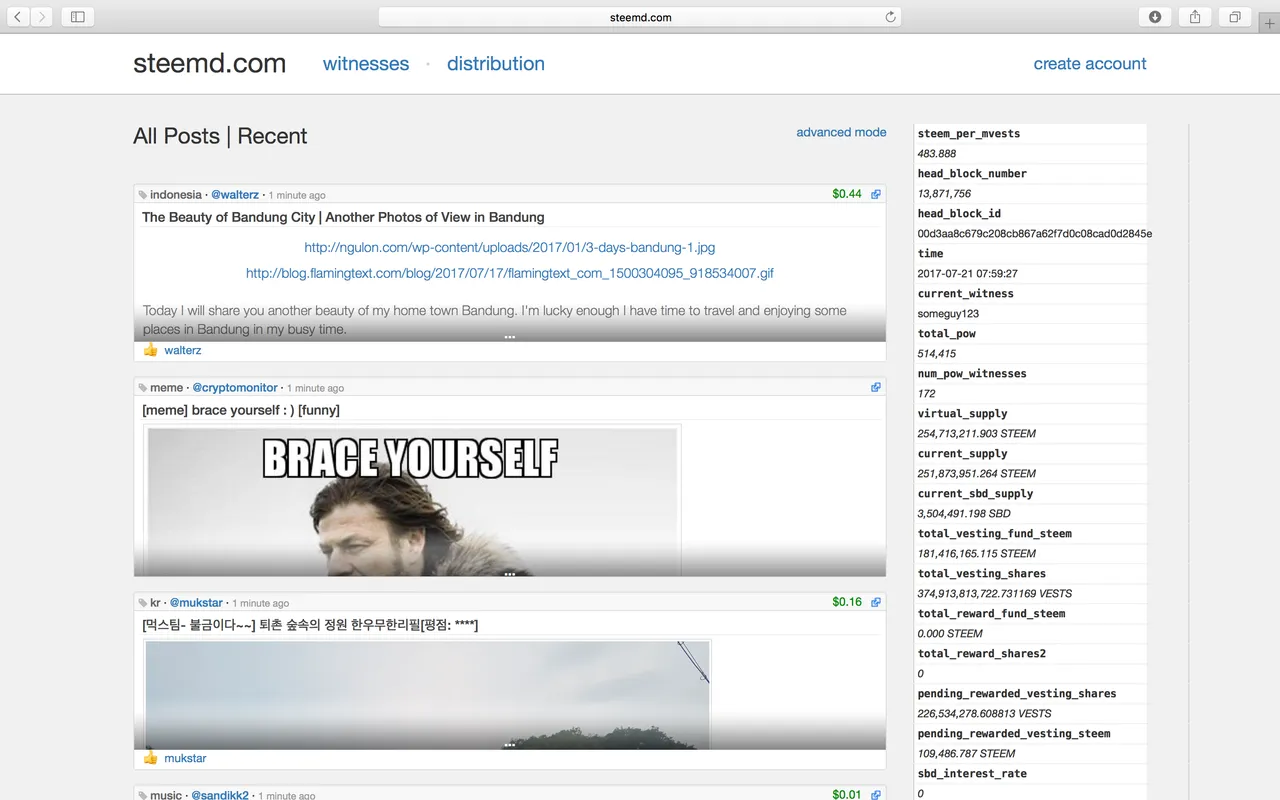
Task: Open external link icon on cryptomonitor post
Action: (876, 387)
